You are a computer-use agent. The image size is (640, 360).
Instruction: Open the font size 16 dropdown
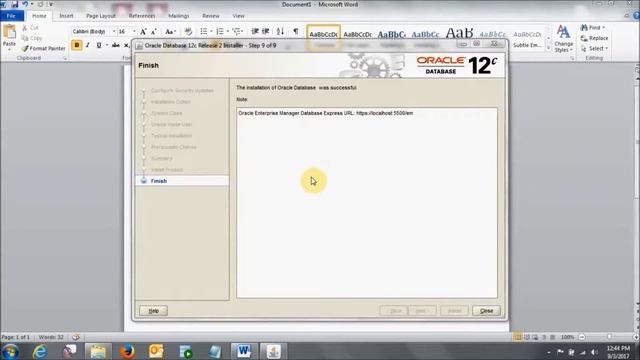(x=134, y=31)
